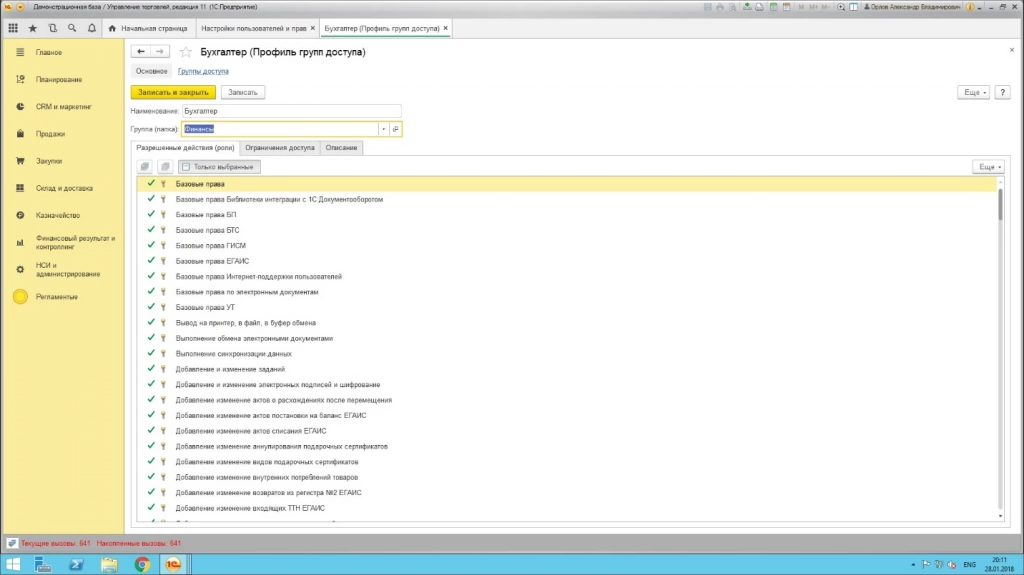Select row Выполнение обмена электронными документами
Viewport: 1024px width, 575px height.
pos(567,338)
